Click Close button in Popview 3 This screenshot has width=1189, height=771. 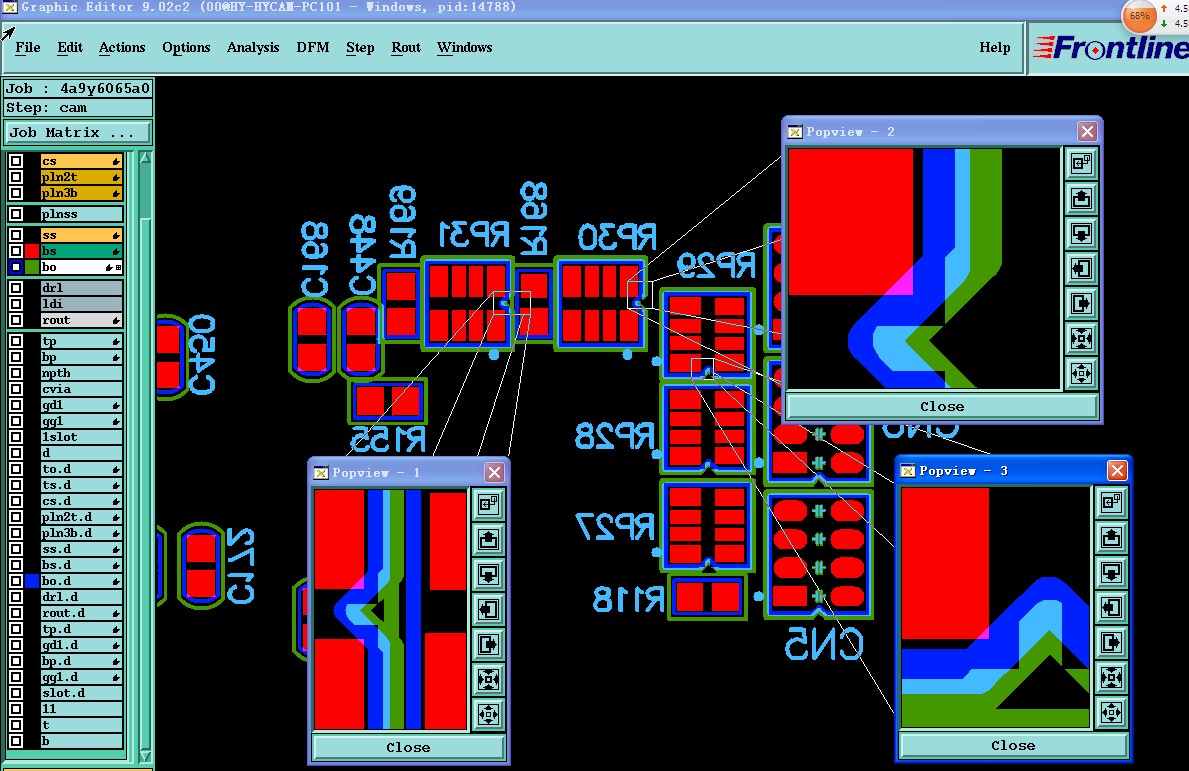[x=1013, y=745]
